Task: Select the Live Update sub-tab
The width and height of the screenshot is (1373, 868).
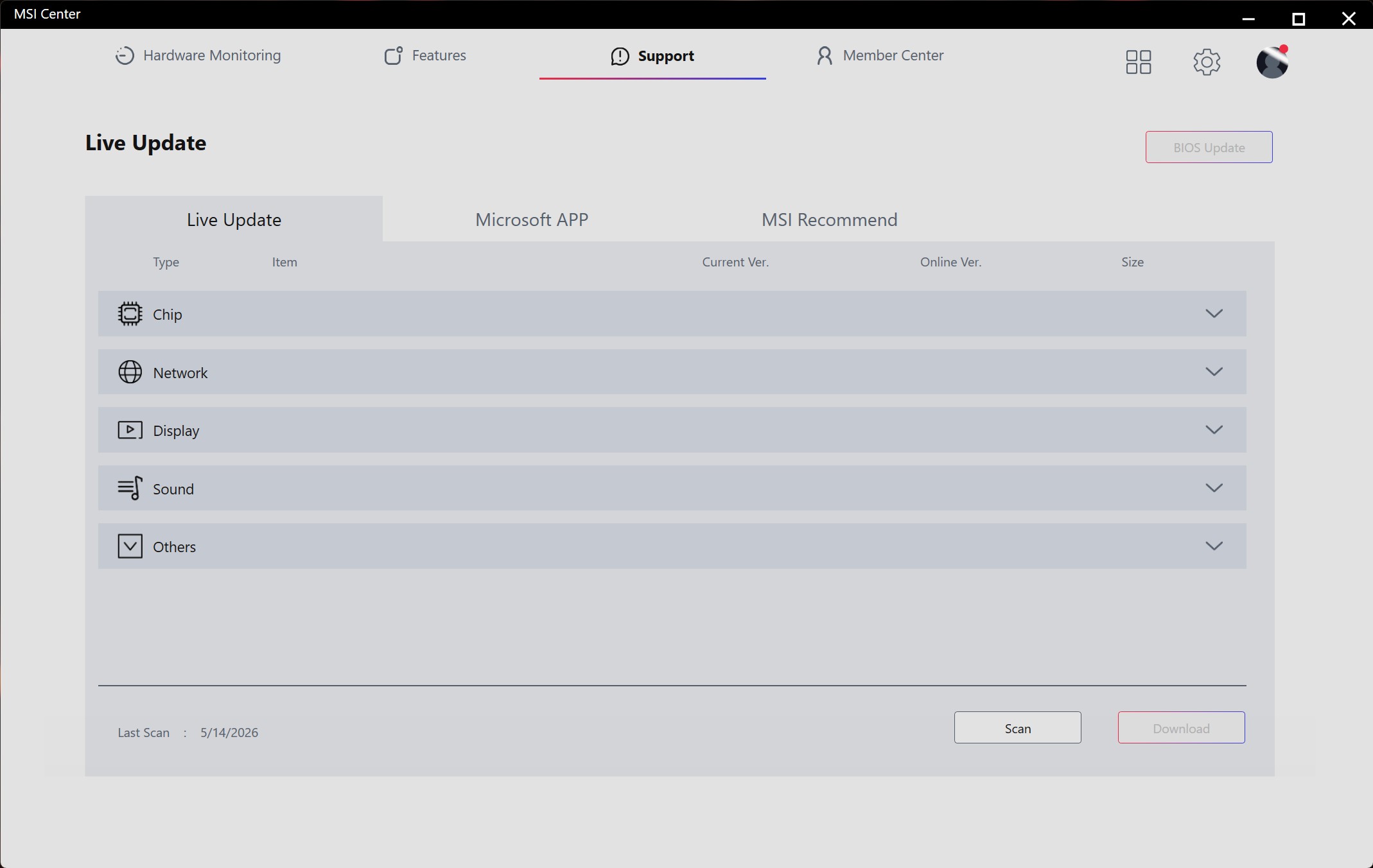Action: point(234,219)
